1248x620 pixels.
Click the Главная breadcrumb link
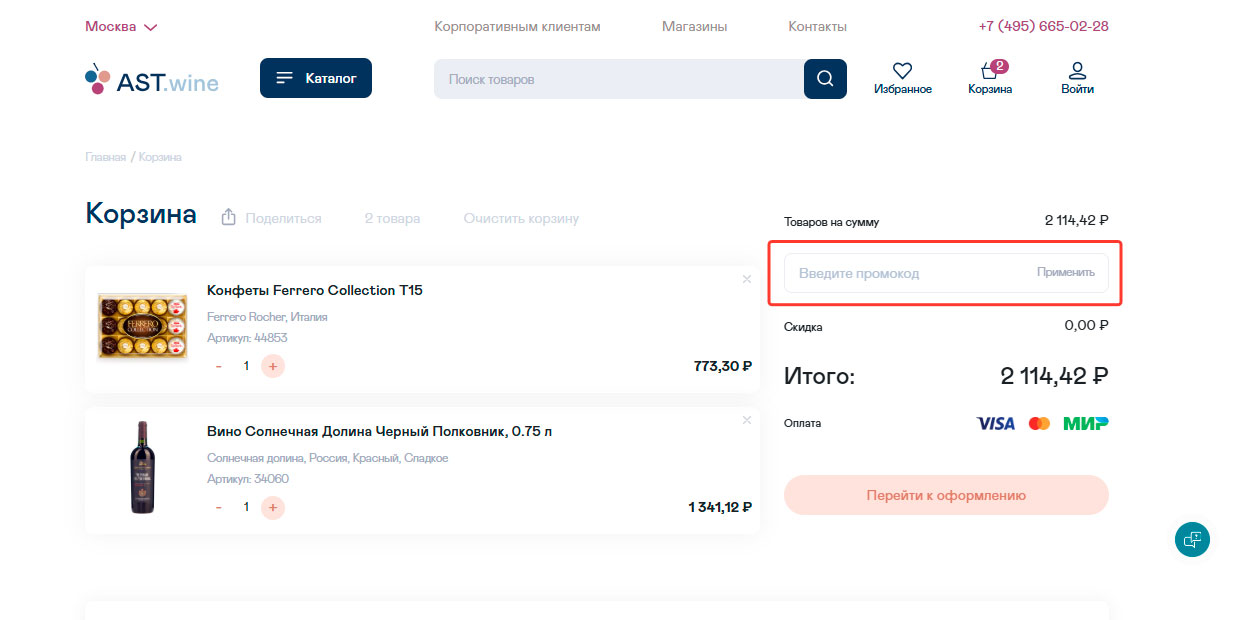coord(106,157)
